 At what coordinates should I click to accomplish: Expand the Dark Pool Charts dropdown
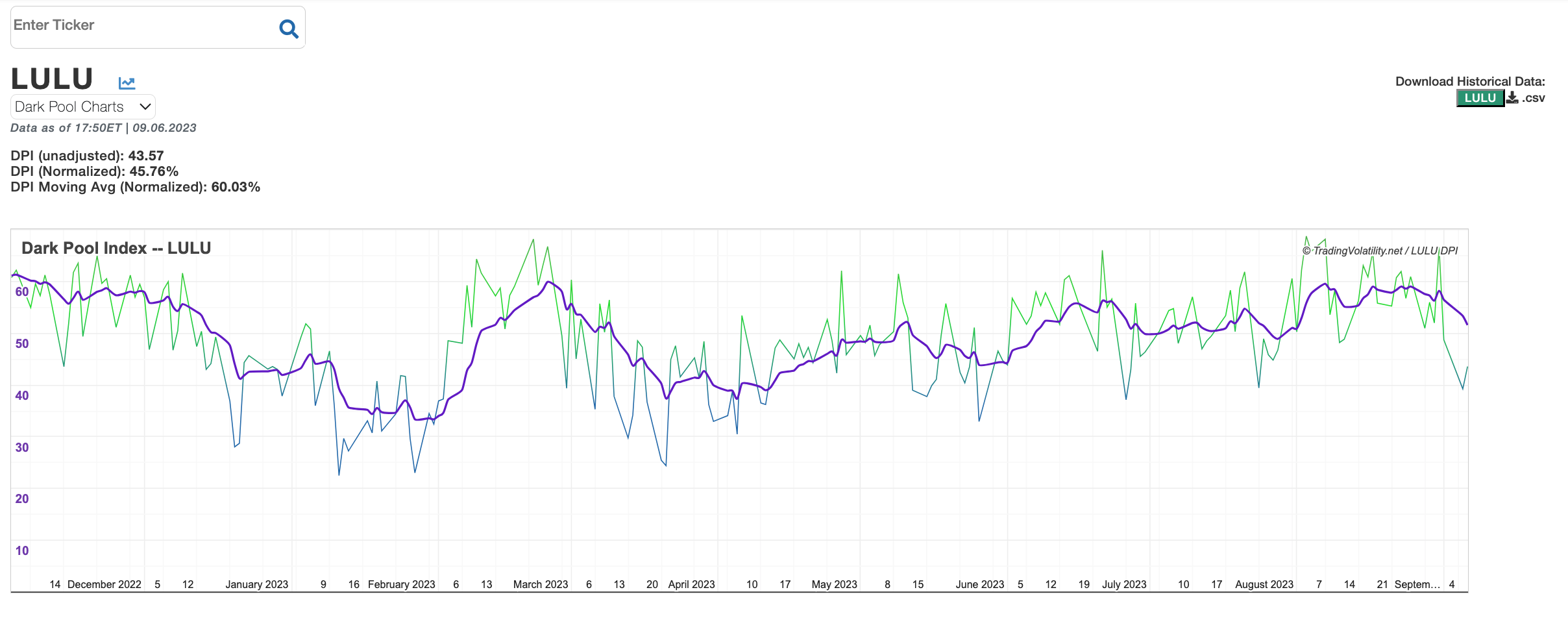click(83, 106)
